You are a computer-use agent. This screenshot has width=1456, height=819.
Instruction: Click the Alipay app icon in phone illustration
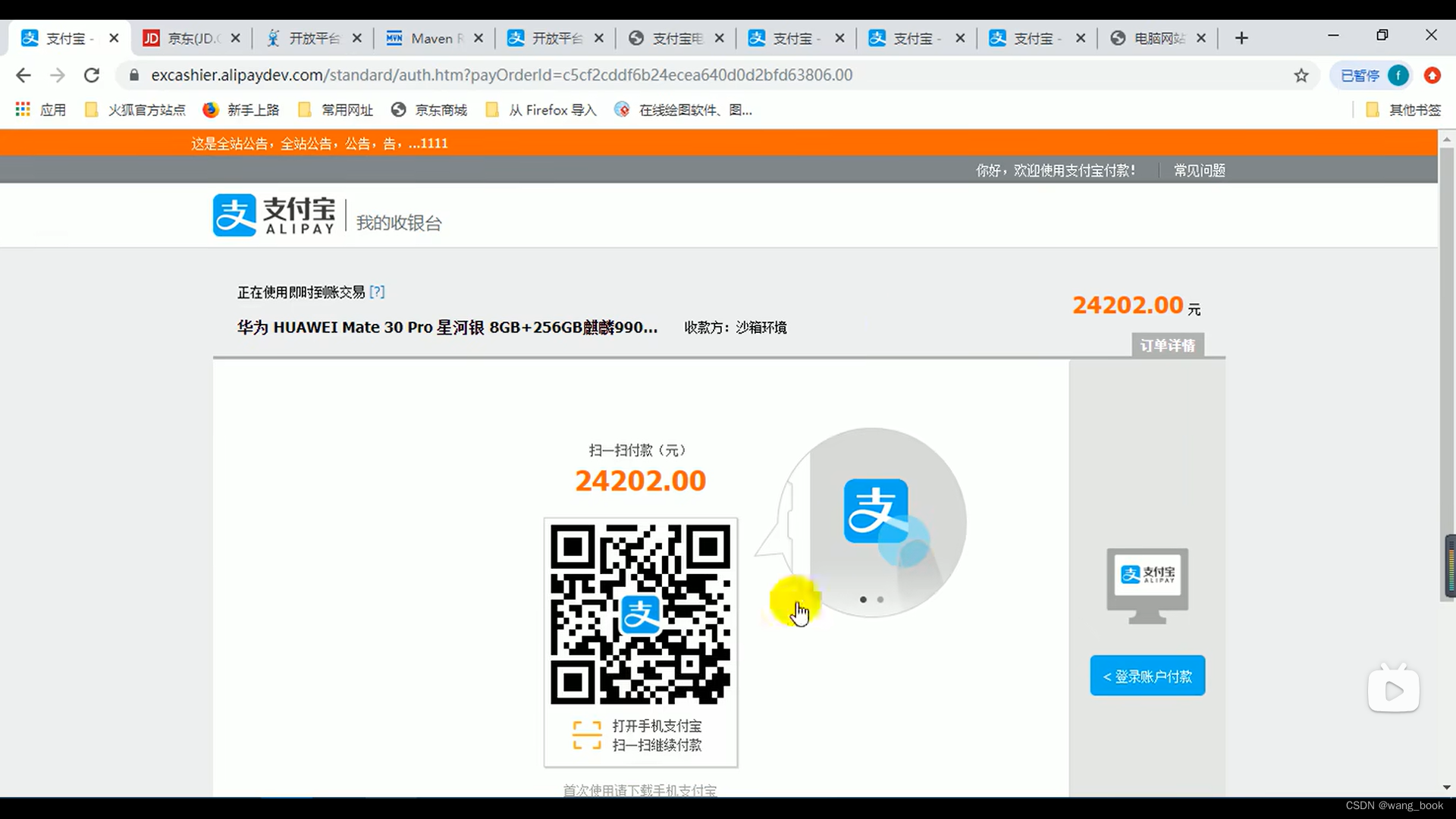876,510
